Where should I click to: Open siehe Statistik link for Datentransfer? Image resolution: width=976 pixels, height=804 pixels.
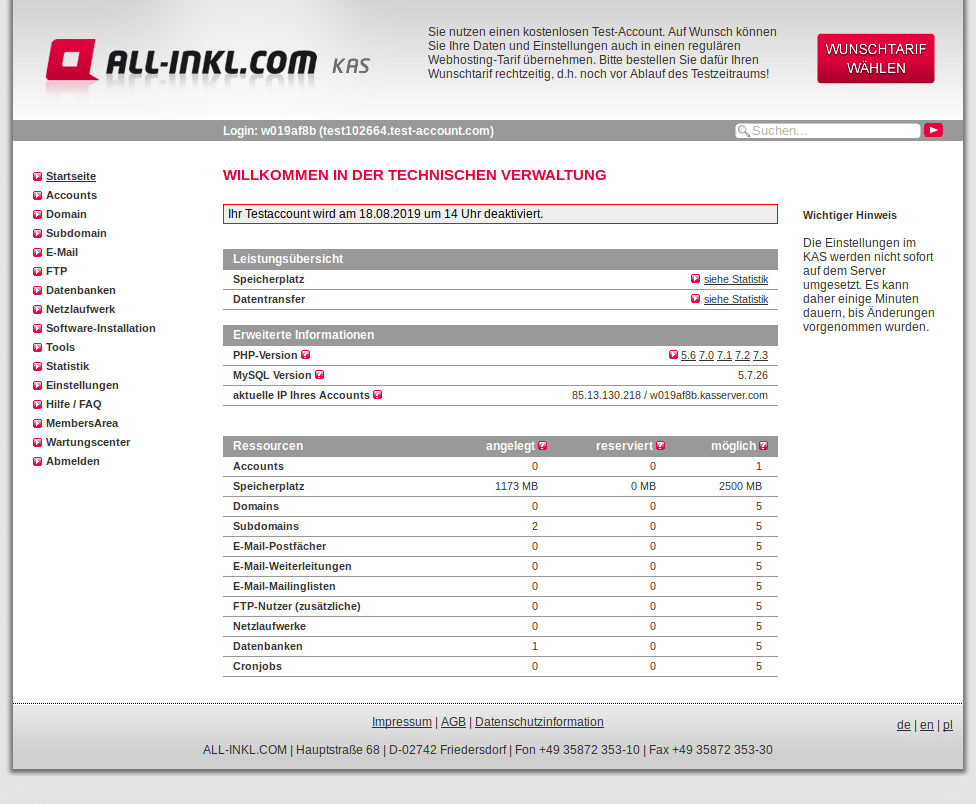(x=736, y=299)
